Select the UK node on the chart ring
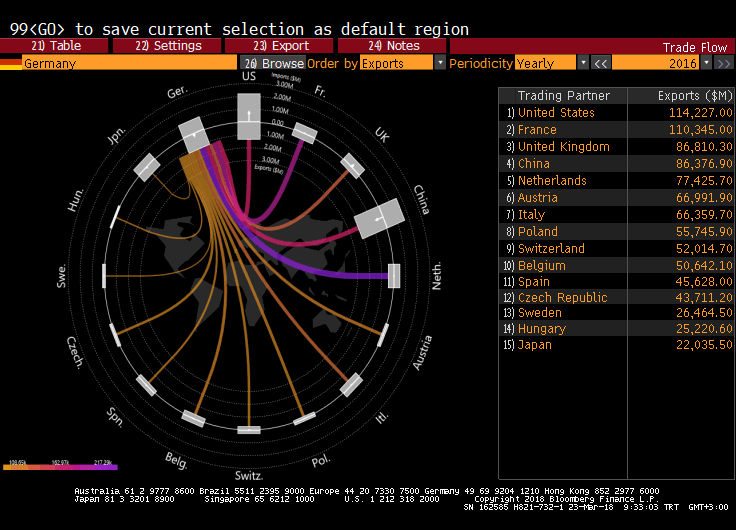The width and height of the screenshot is (736, 530). (x=352, y=165)
